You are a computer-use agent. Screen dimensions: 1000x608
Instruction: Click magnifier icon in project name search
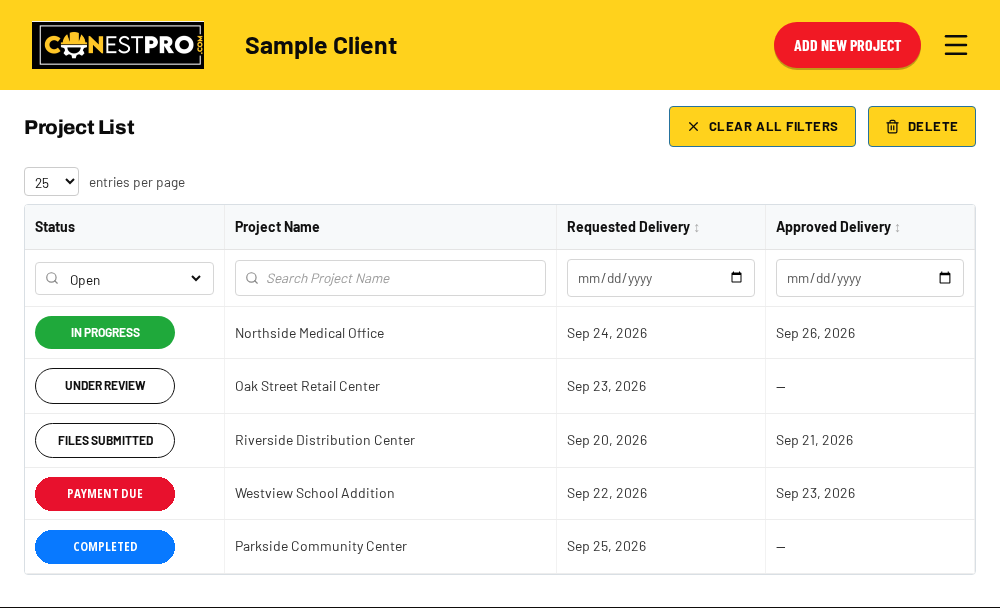[252, 278]
